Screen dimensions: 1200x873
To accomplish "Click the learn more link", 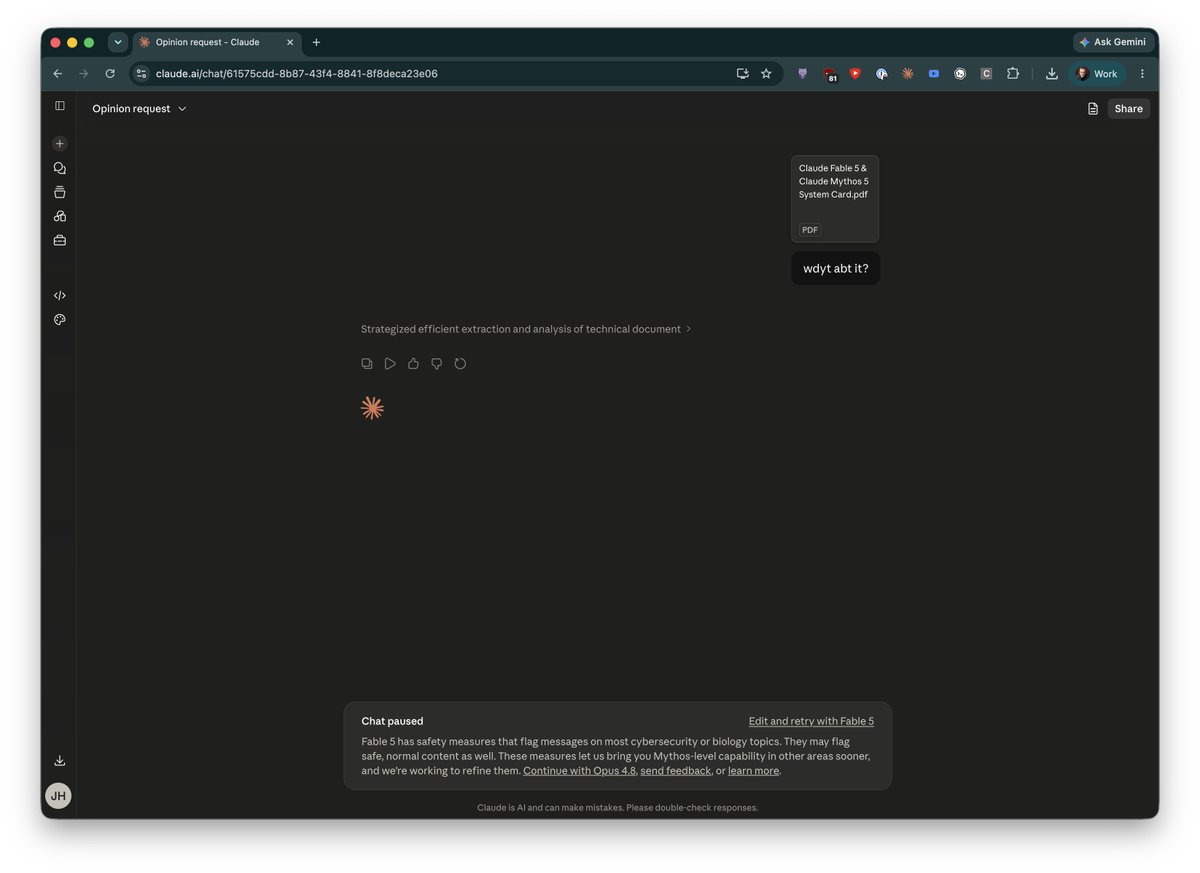I will tap(753, 771).
